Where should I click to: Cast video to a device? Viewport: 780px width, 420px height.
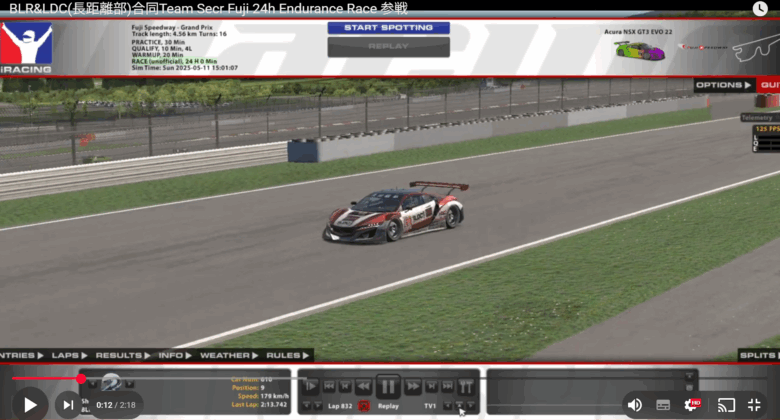[x=726, y=406]
